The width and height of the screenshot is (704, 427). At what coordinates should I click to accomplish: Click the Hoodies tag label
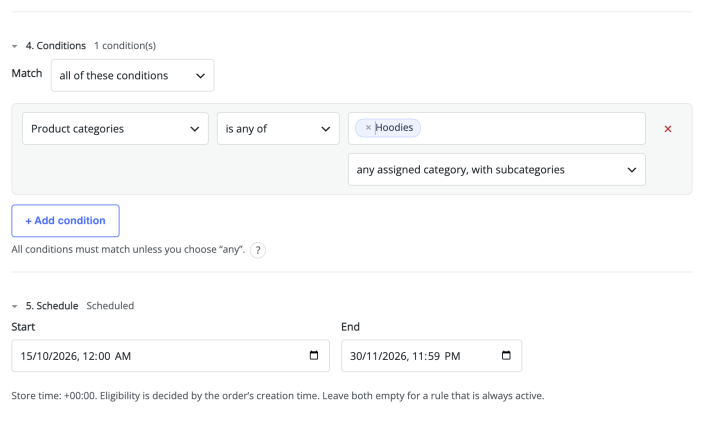[394, 128]
